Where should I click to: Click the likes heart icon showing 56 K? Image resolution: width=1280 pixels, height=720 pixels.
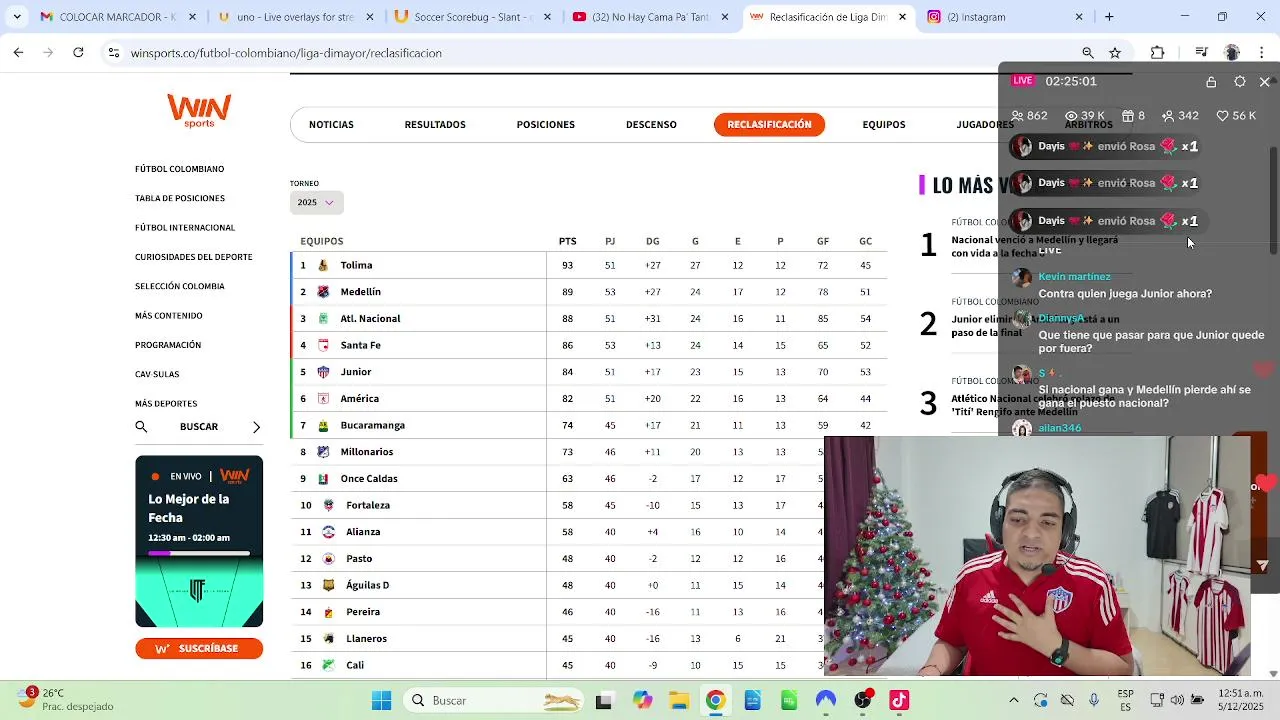pos(1222,116)
